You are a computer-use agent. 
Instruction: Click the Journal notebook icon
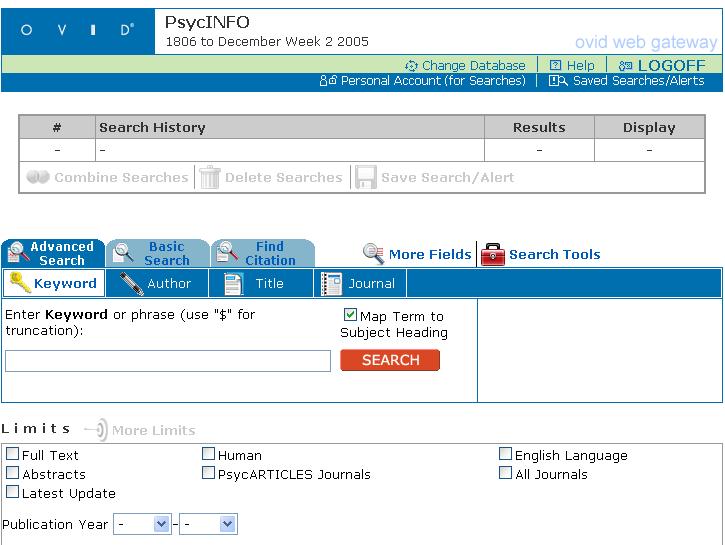(332, 284)
